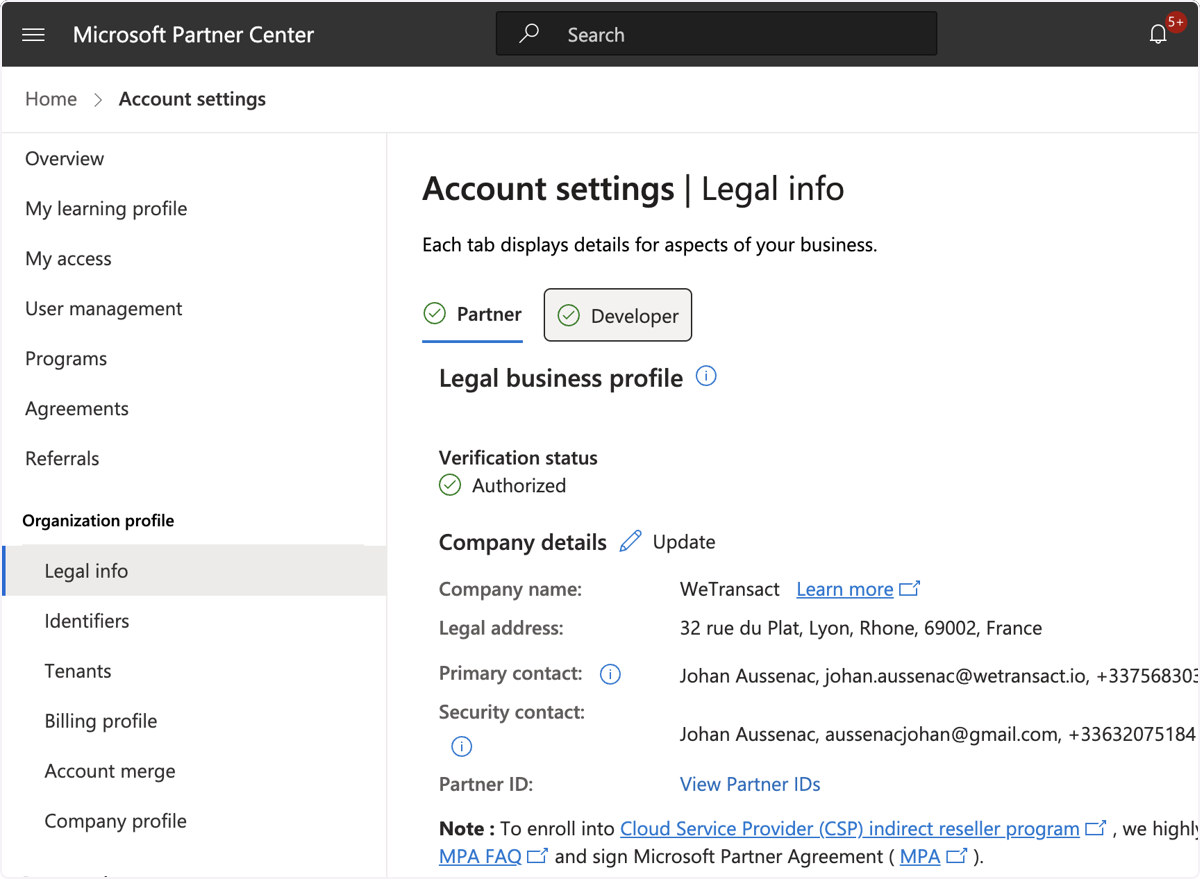The width and height of the screenshot is (1200, 879).
Task: Go to Billing profile
Action: coord(101,721)
